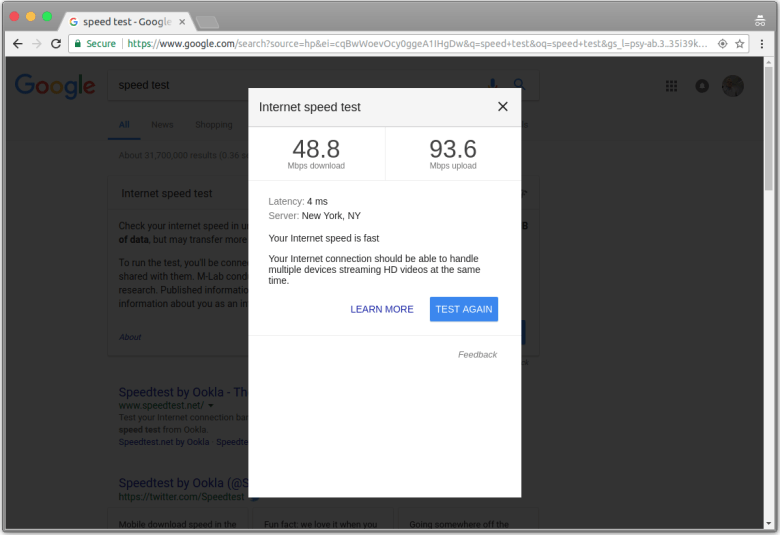Open the Google apps grid
This screenshot has height=535, width=780.
(671, 86)
